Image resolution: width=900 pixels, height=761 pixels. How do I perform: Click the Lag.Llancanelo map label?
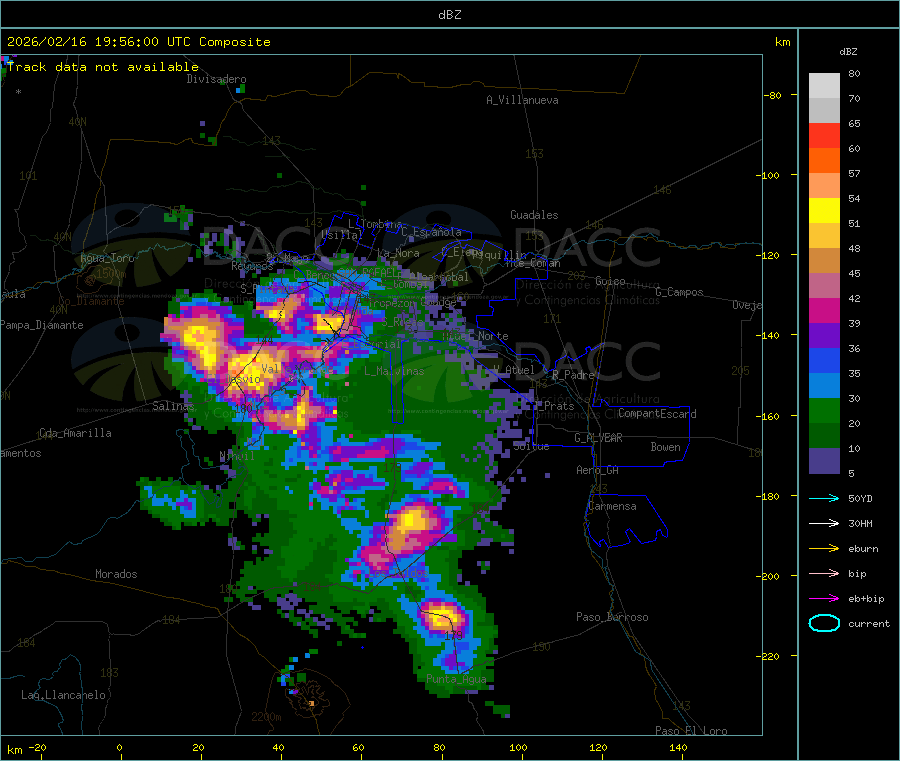pos(63,695)
